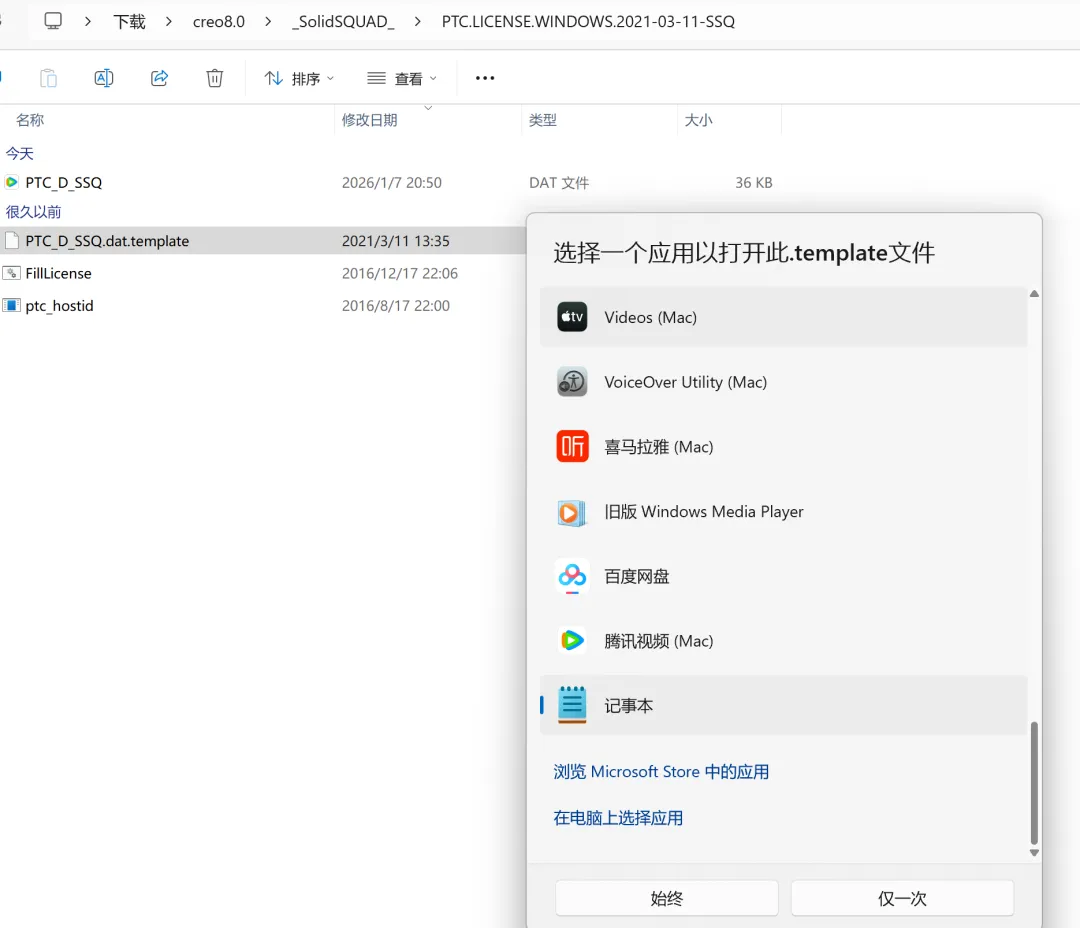Image resolution: width=1080 pixels, height=928 pixels.
Task: Expand the chevron after _SolidSQUAD_ in breadcrumb
Action: click(417, 21)
